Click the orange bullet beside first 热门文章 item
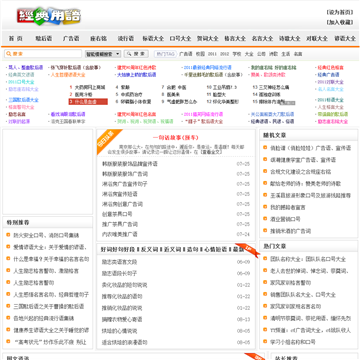Image resolution: width=360 pixels, height=360 pixels. 265,258
